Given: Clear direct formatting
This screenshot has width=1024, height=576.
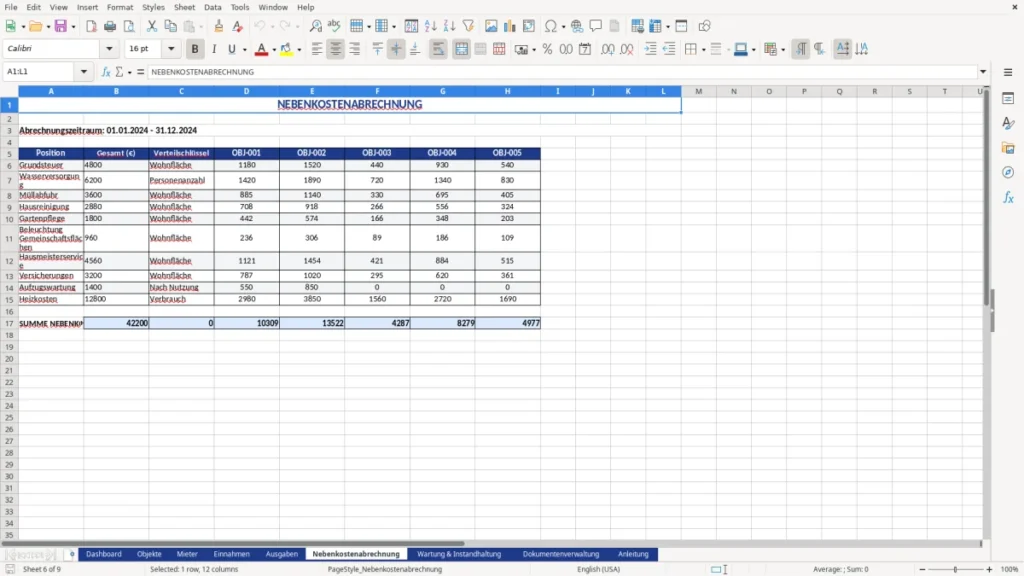Looking at the screenshot, I should pyautogui.click(x=238, y=26).
